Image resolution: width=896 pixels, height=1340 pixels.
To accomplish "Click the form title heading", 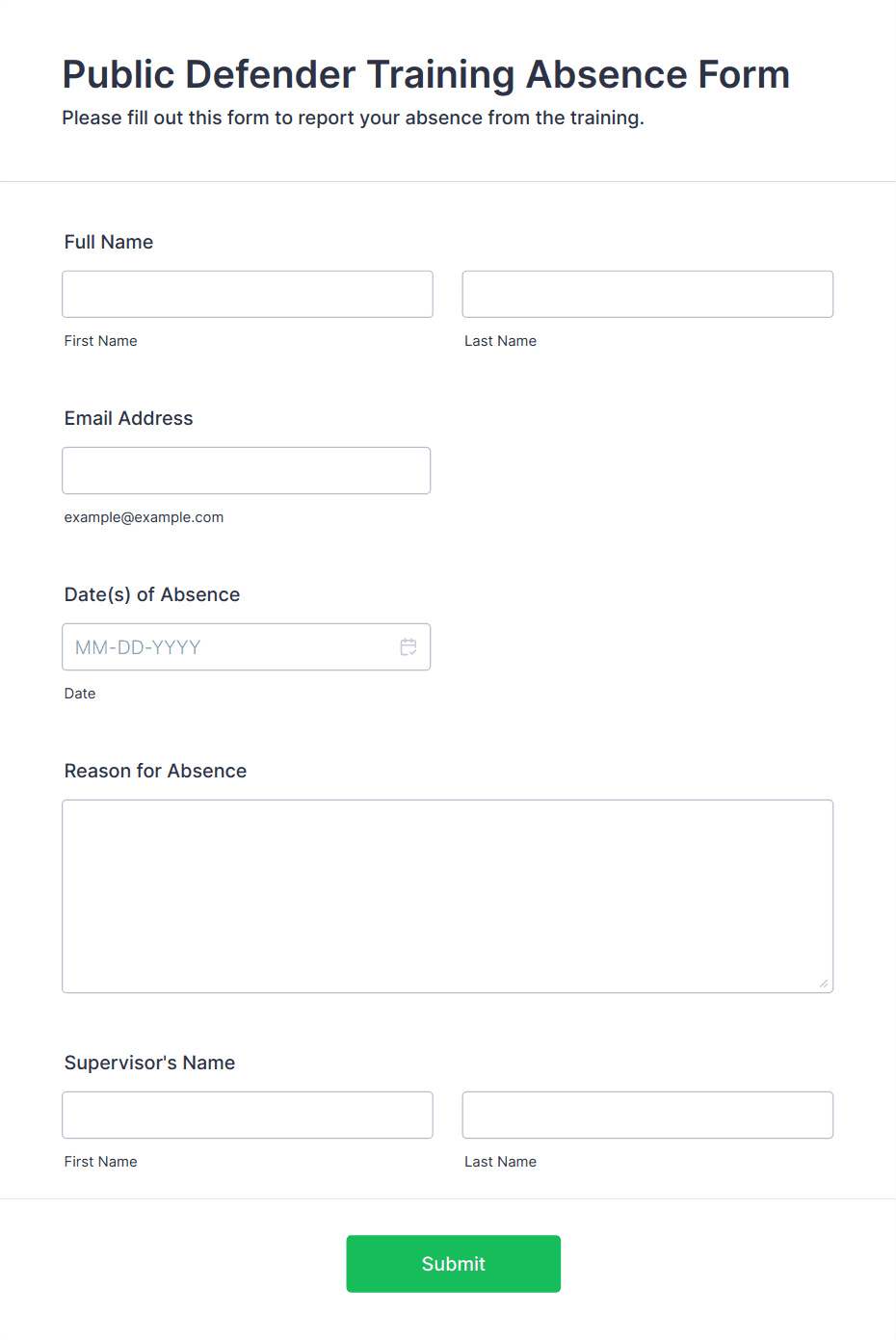I will coord(426,74).
